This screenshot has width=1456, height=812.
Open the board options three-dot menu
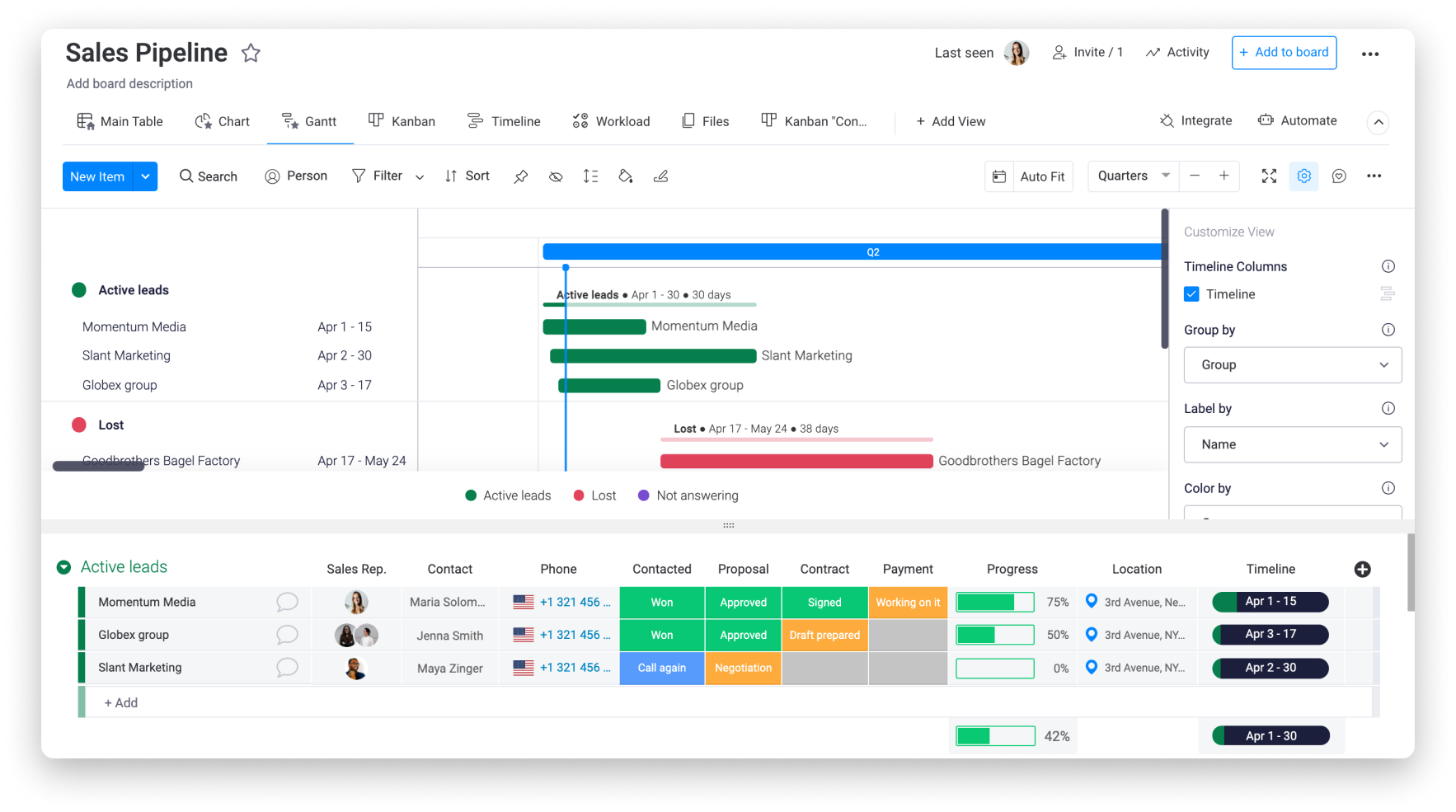pyautogui.click(x=1370, y=54)
